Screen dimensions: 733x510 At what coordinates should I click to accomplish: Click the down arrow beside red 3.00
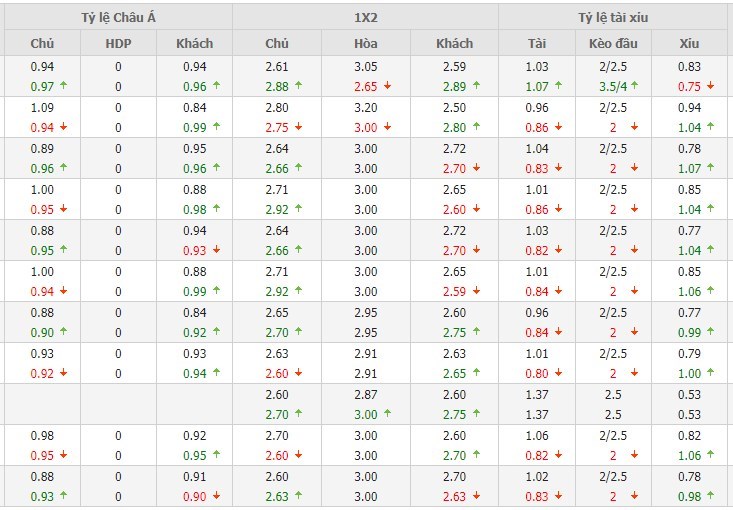[387, 127]
